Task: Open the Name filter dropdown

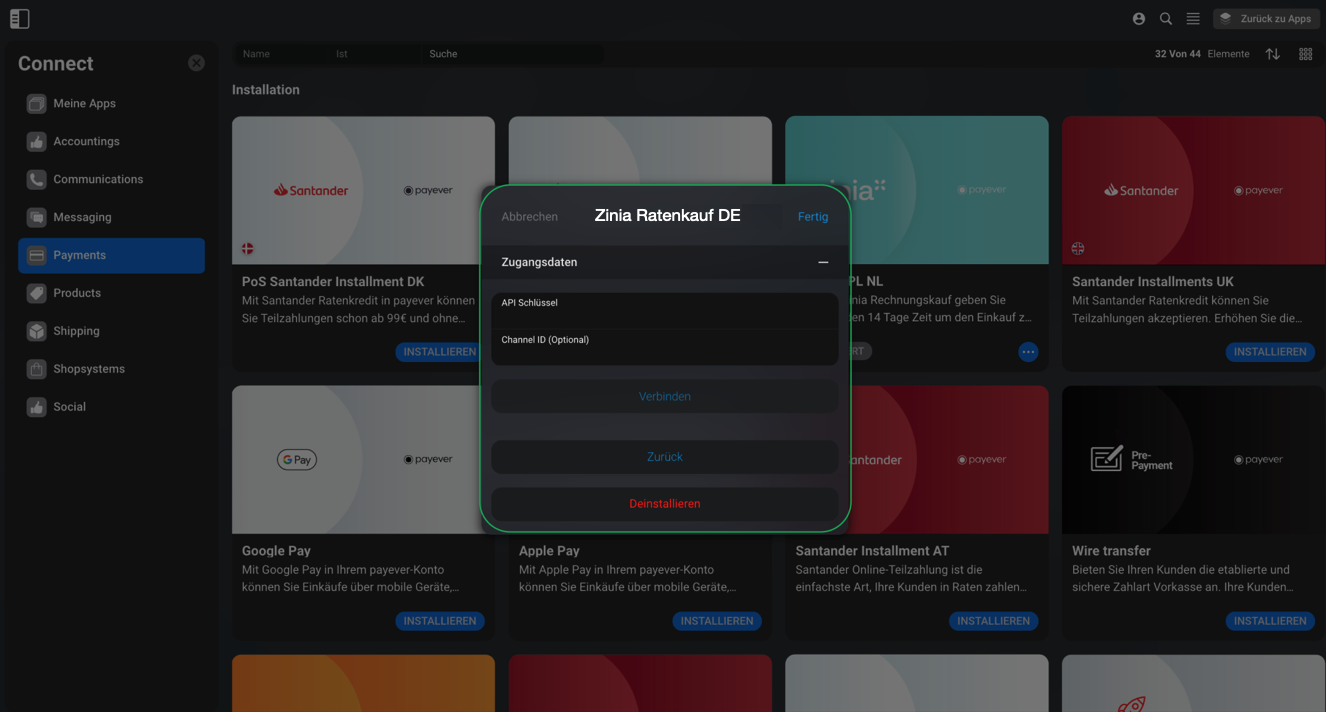Action: pos(280,54)
